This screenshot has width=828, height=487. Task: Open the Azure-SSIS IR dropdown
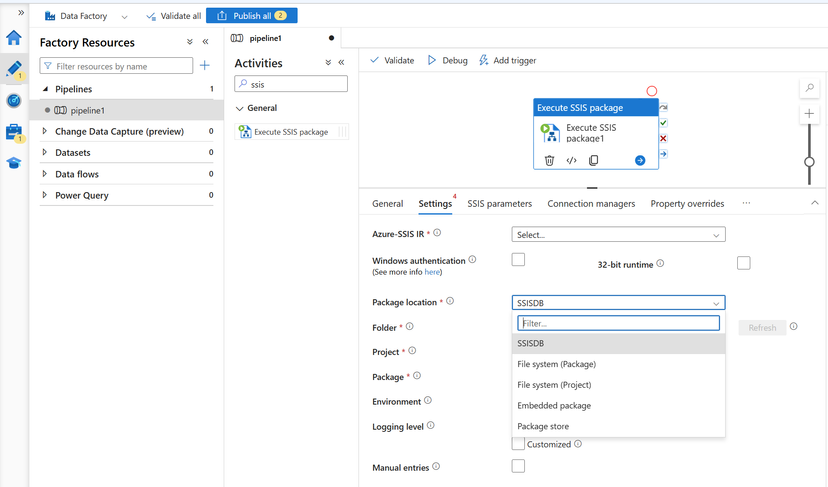click(618, 235)
